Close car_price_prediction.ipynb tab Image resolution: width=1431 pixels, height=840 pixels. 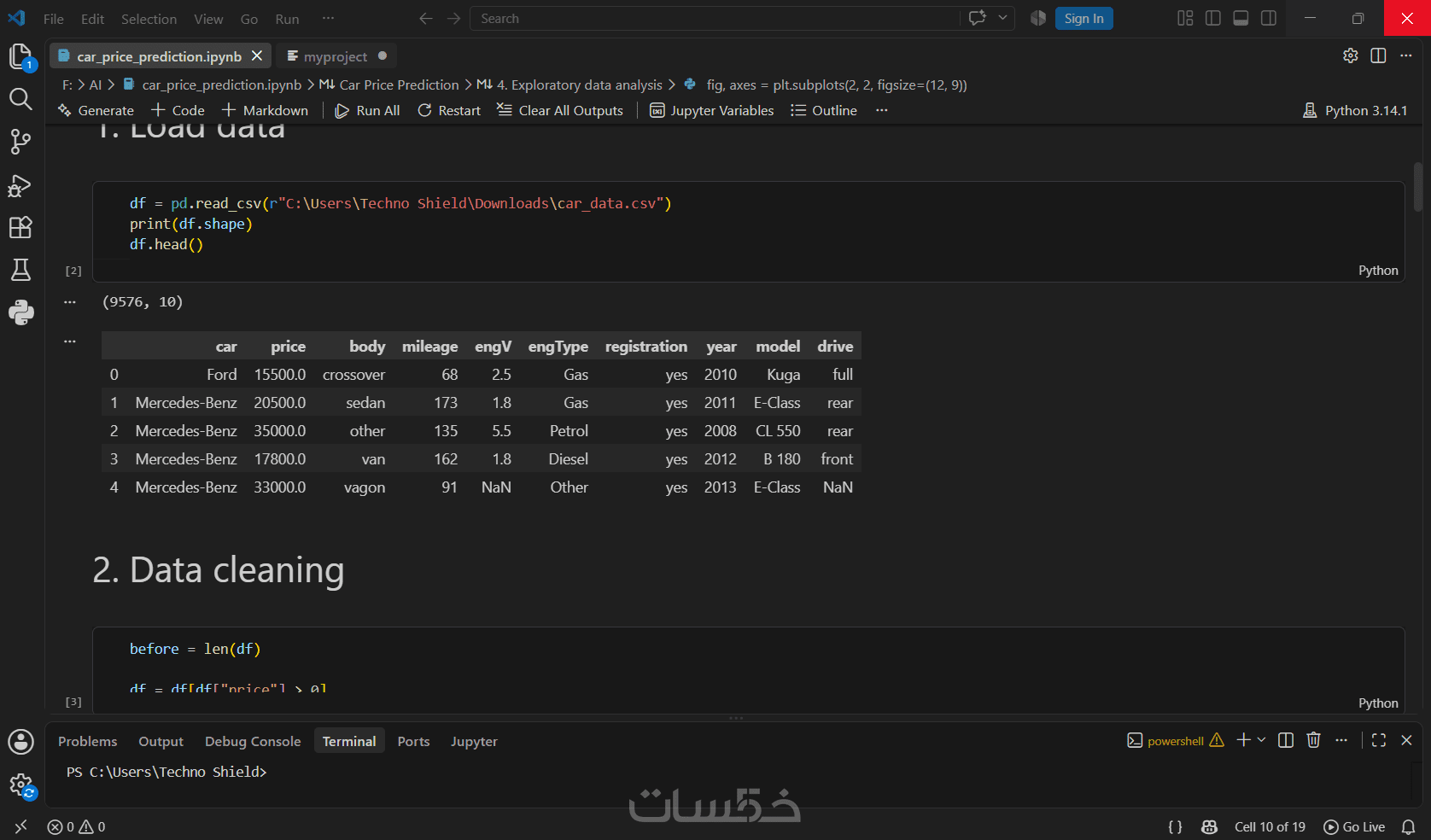(x=257, y=55)
